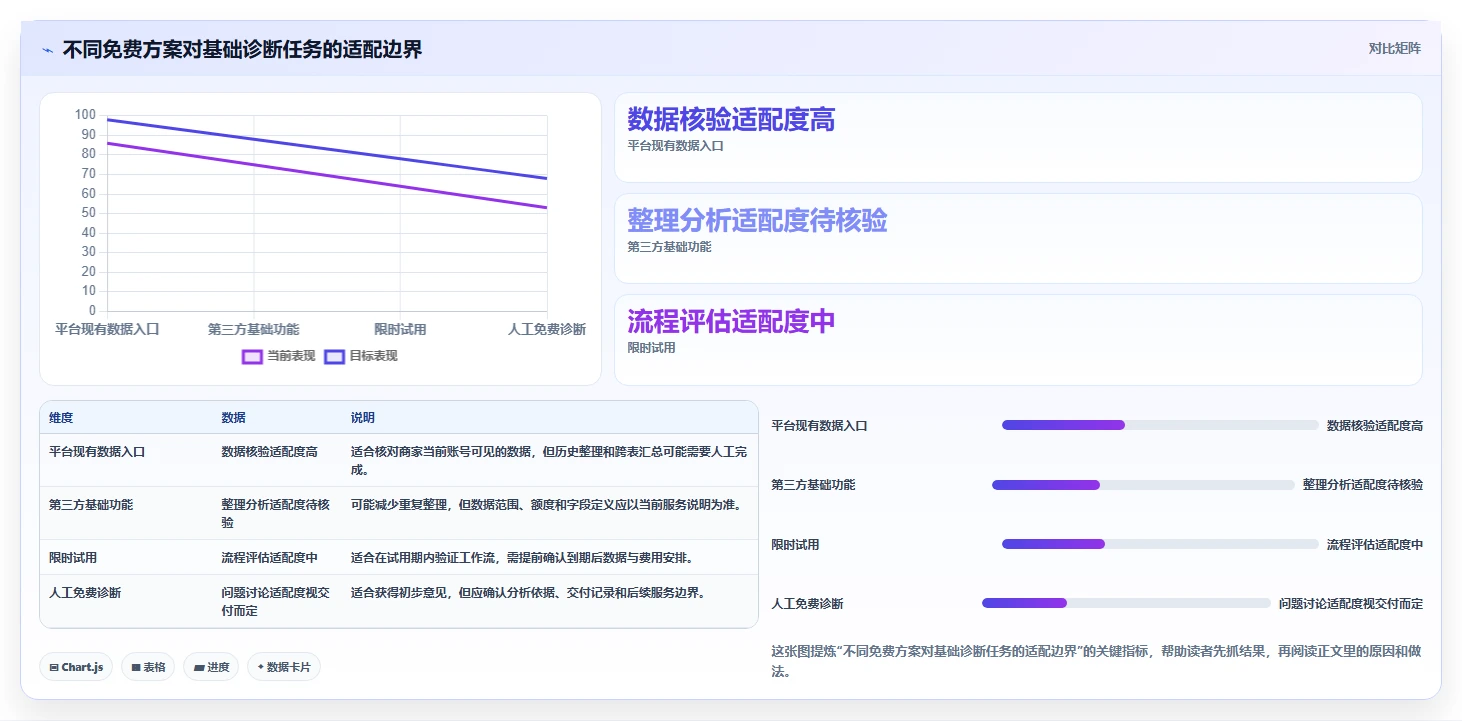This screenshot has width=1462, height=721.
Task: Click the icon in the Chart.js tag
Action: coord(54,667)
